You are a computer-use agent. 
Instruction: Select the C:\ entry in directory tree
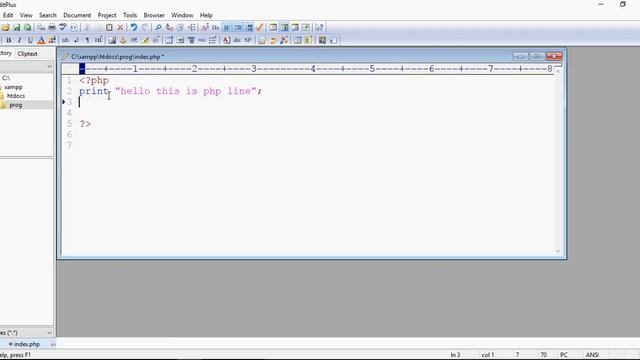[6, 78]
